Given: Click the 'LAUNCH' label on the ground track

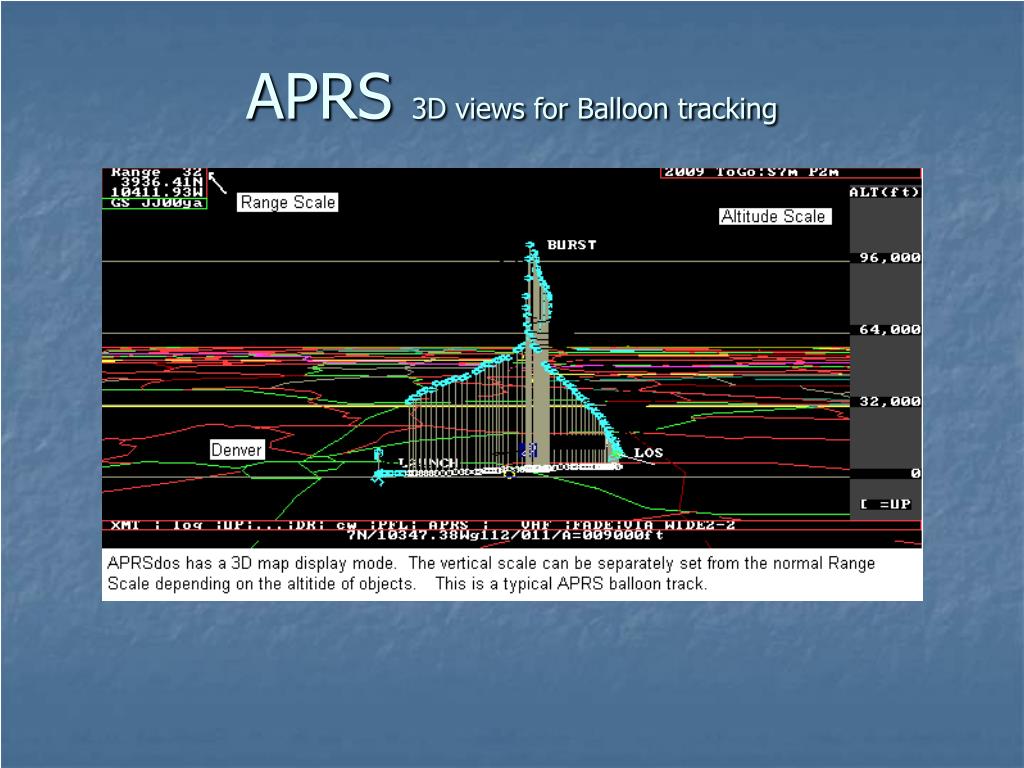Looking at the screenshot, I should point(428,463).
